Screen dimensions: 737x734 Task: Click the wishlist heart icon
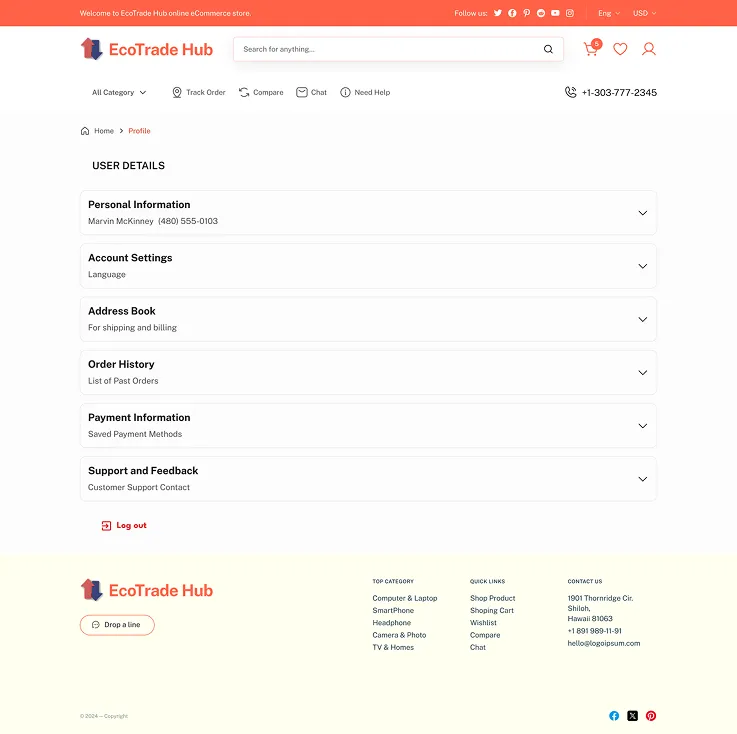tap(620, 49)
